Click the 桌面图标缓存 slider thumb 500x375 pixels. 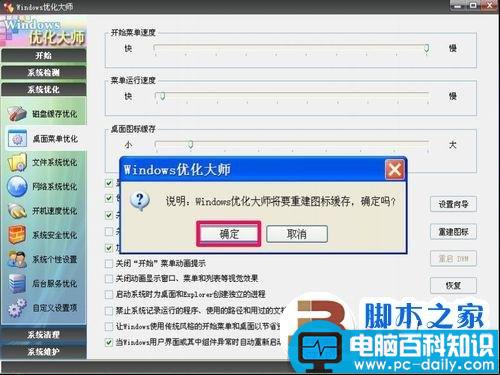[190, 145]
